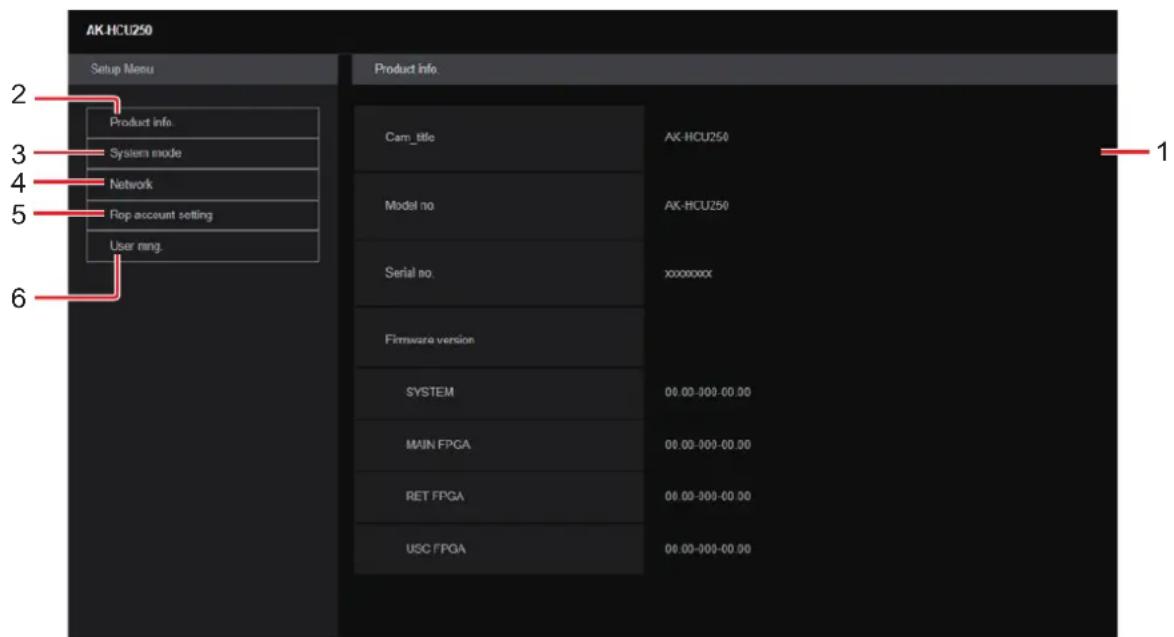Open the System mode menu item

point(202,153)
